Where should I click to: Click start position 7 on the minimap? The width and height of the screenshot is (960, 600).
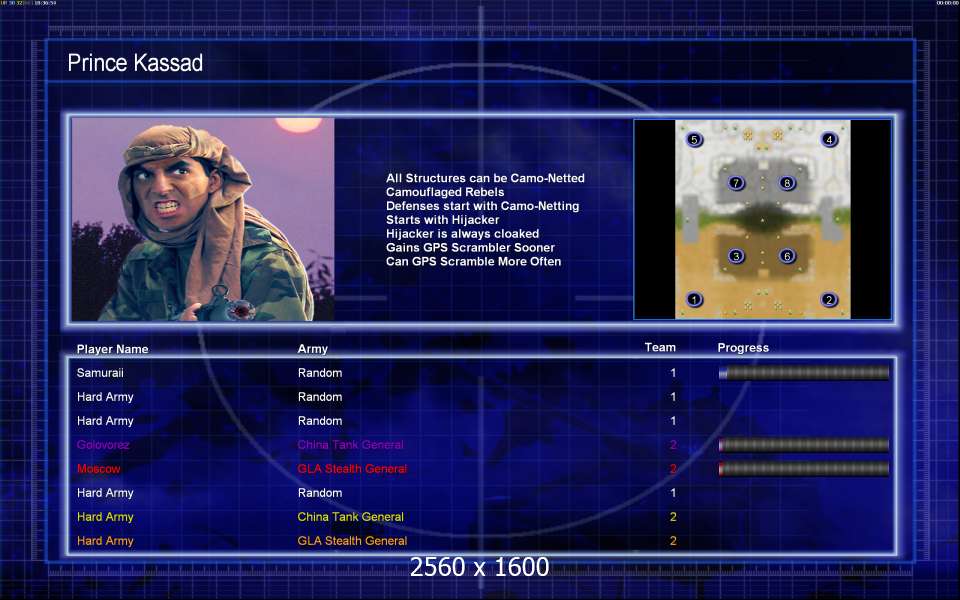pyautogui.click(x=736, y=182)
